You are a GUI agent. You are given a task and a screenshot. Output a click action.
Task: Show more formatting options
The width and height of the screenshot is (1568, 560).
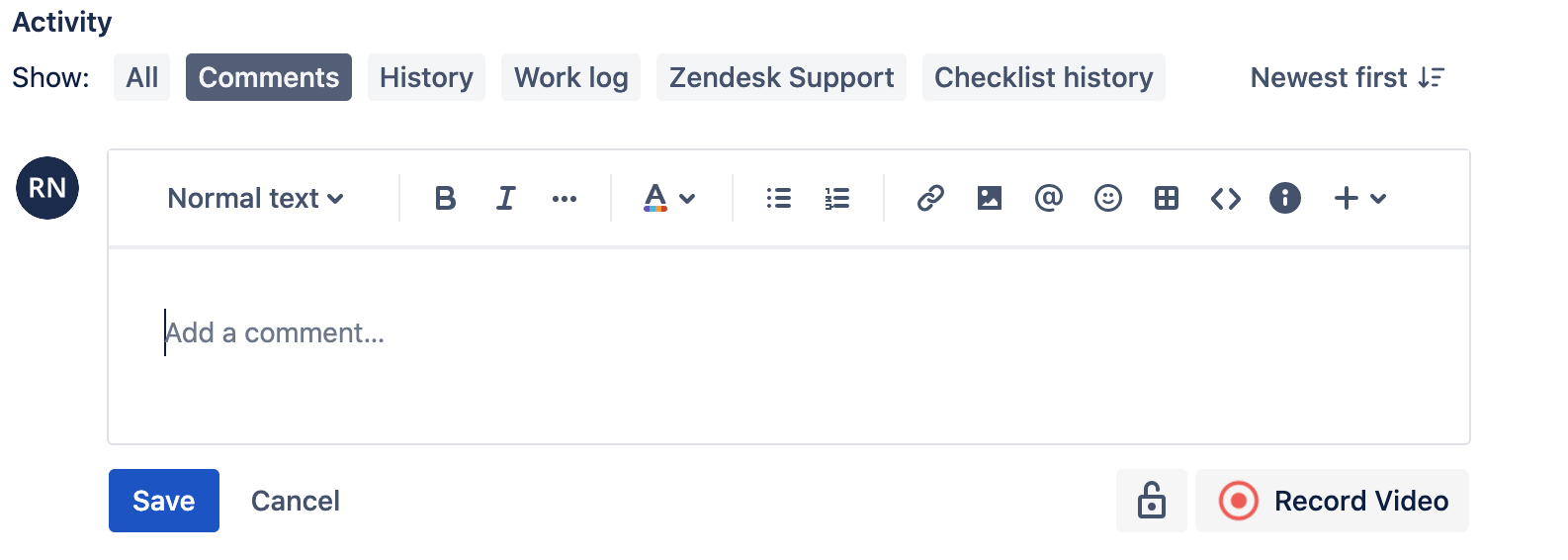[x=565, y=199]
